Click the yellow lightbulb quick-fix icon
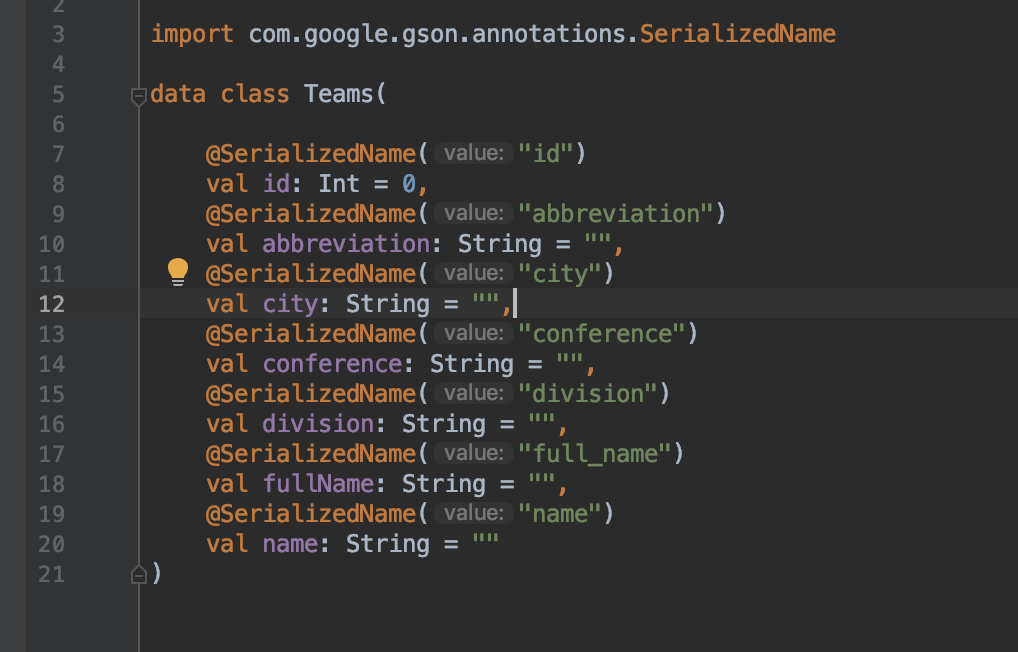The width and height of the screenshot is (1018, 652). [178, 271]
